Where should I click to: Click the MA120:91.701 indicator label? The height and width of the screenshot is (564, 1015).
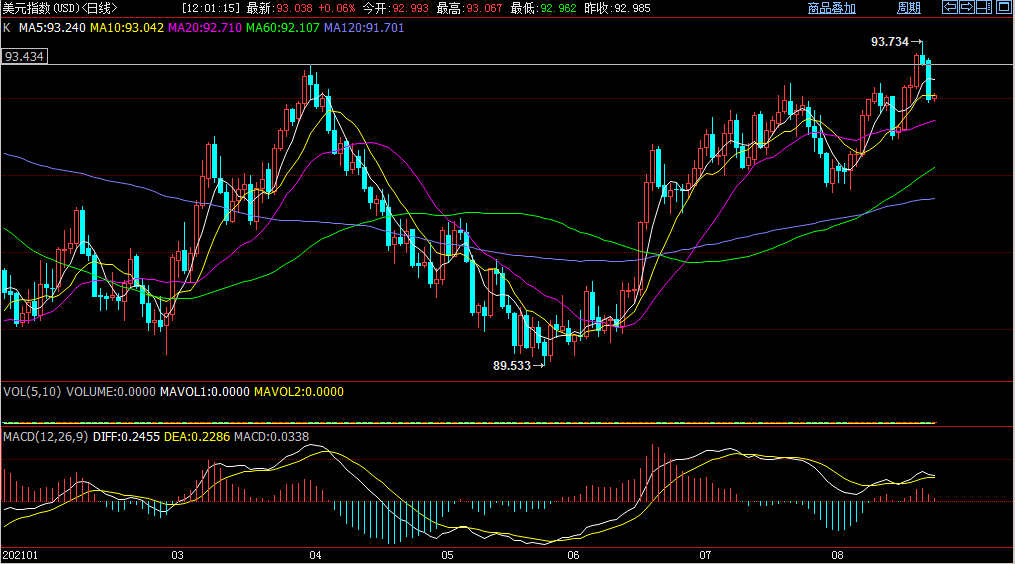point(364,28)
